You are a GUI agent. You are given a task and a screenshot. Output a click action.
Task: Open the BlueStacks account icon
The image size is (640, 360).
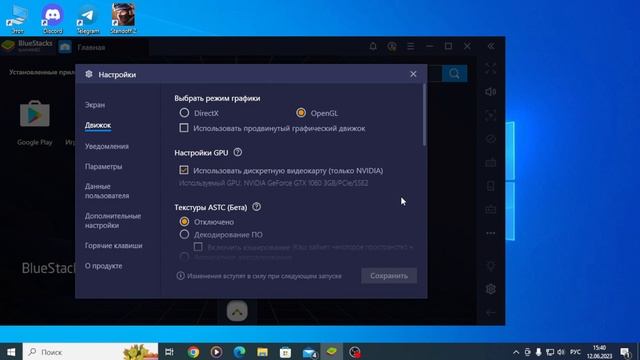click(x=392, y=47)
